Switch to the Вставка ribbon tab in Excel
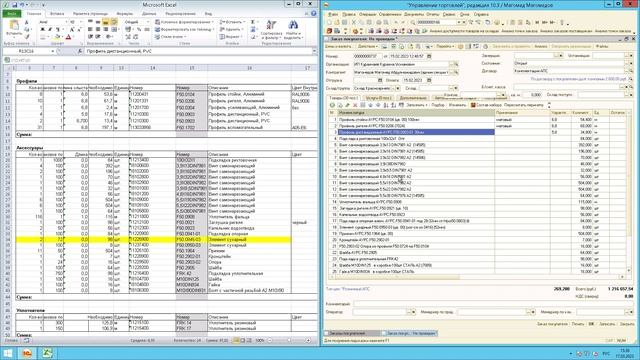Screen dimensions: 640x360 (57, 14)
